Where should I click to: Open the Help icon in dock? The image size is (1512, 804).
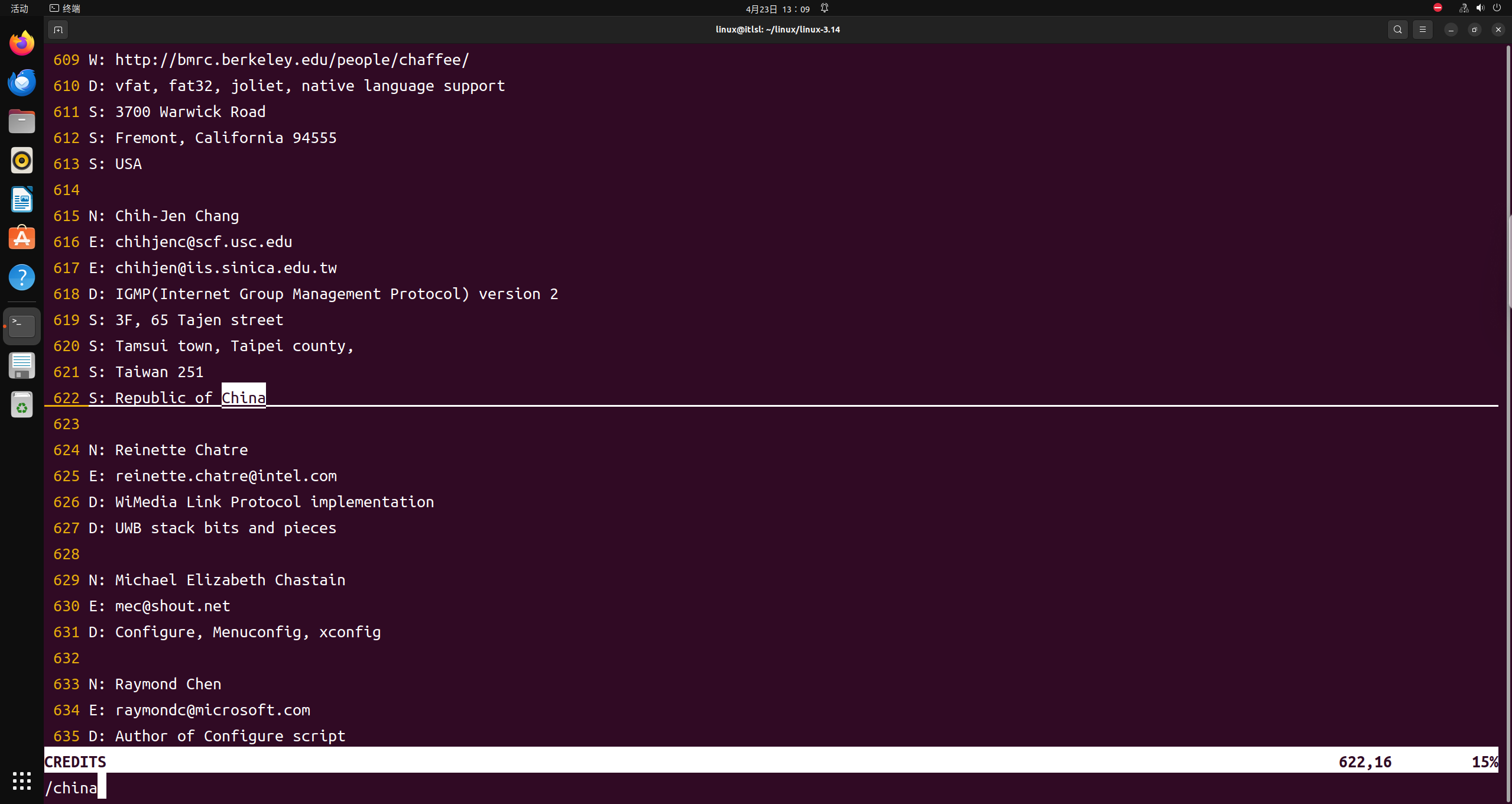tap(22, 277)
